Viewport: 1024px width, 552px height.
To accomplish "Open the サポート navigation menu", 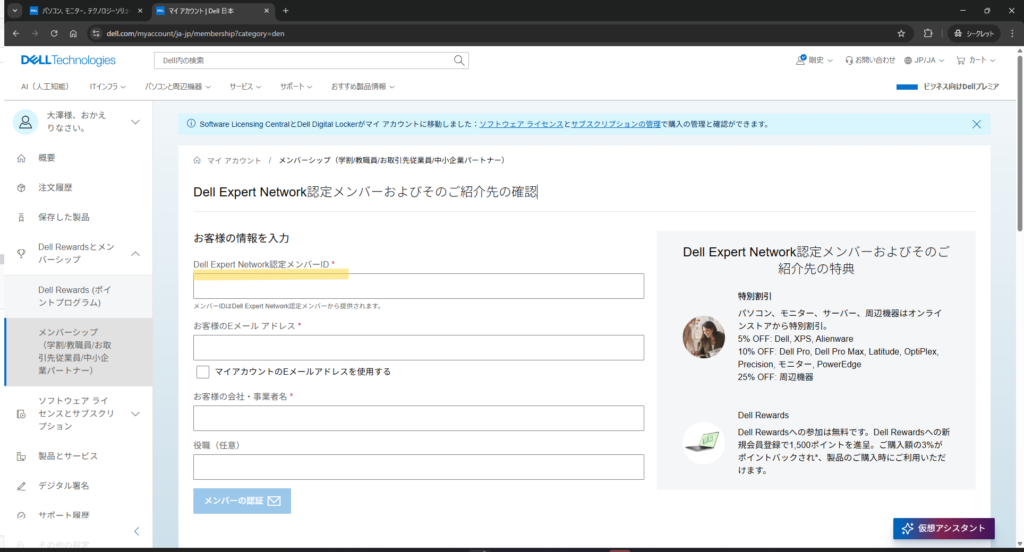I will click(x=297, y=87).
